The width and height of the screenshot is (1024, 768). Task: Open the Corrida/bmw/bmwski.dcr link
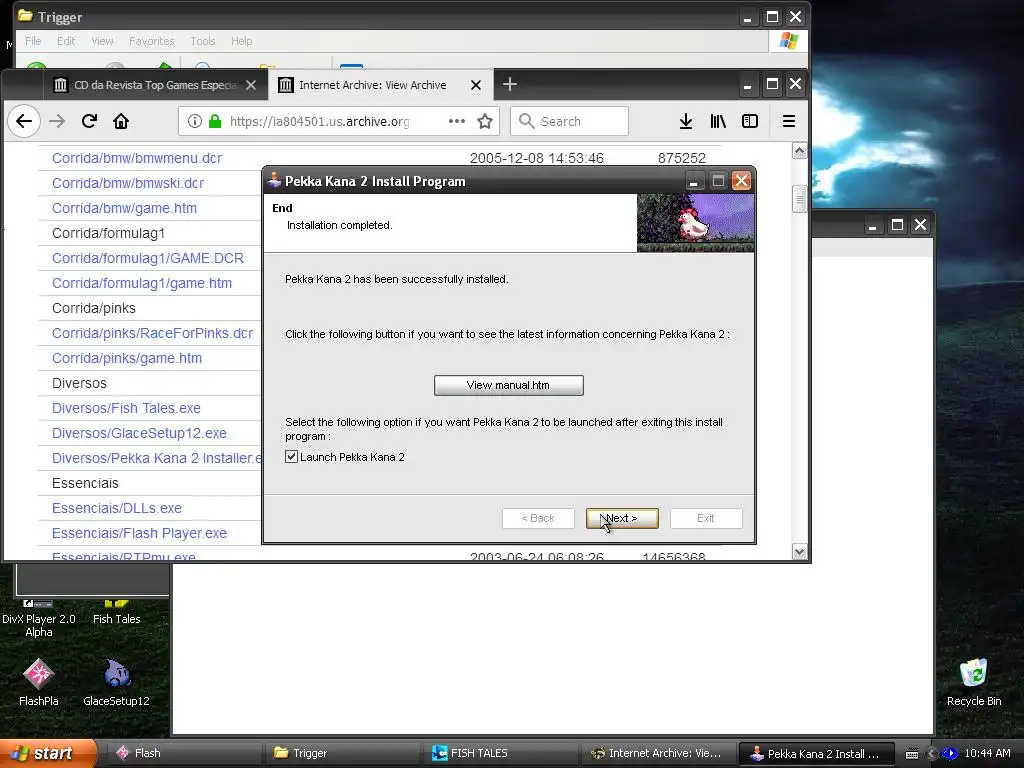click(128, 184)
